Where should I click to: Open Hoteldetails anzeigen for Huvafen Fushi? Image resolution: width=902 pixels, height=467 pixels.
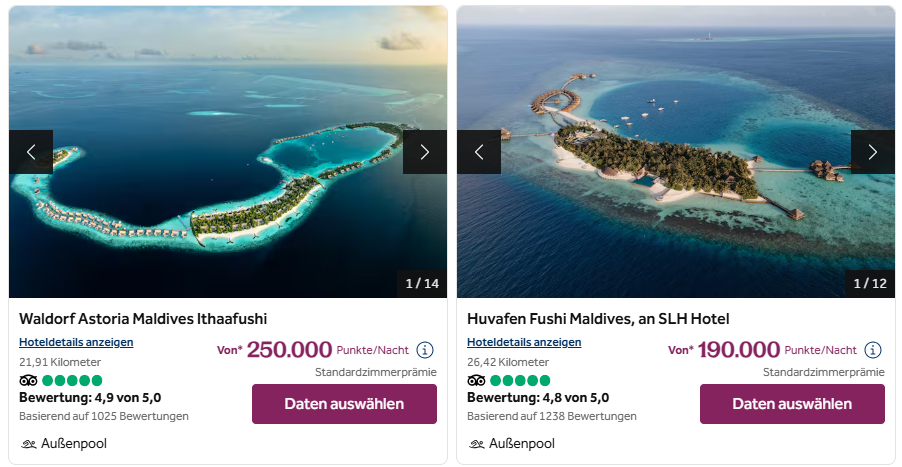pyautogui.click(x=524, y=342)
